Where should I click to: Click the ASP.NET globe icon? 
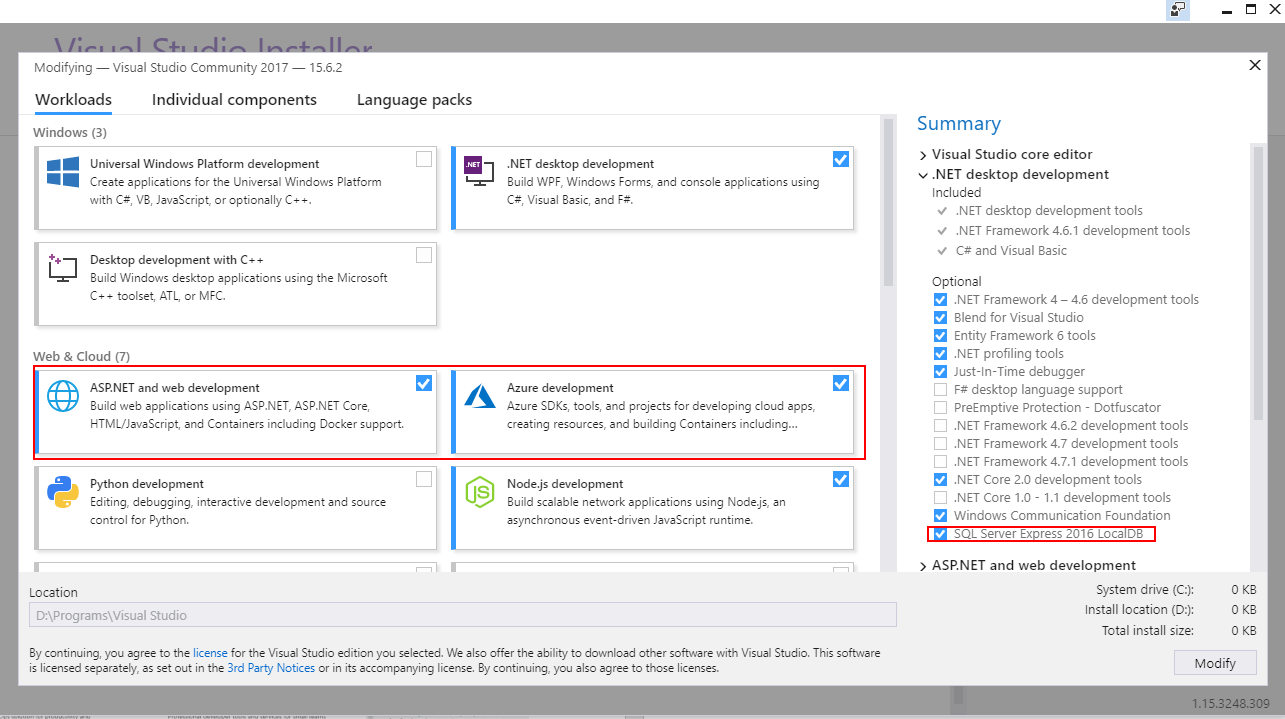63,396
